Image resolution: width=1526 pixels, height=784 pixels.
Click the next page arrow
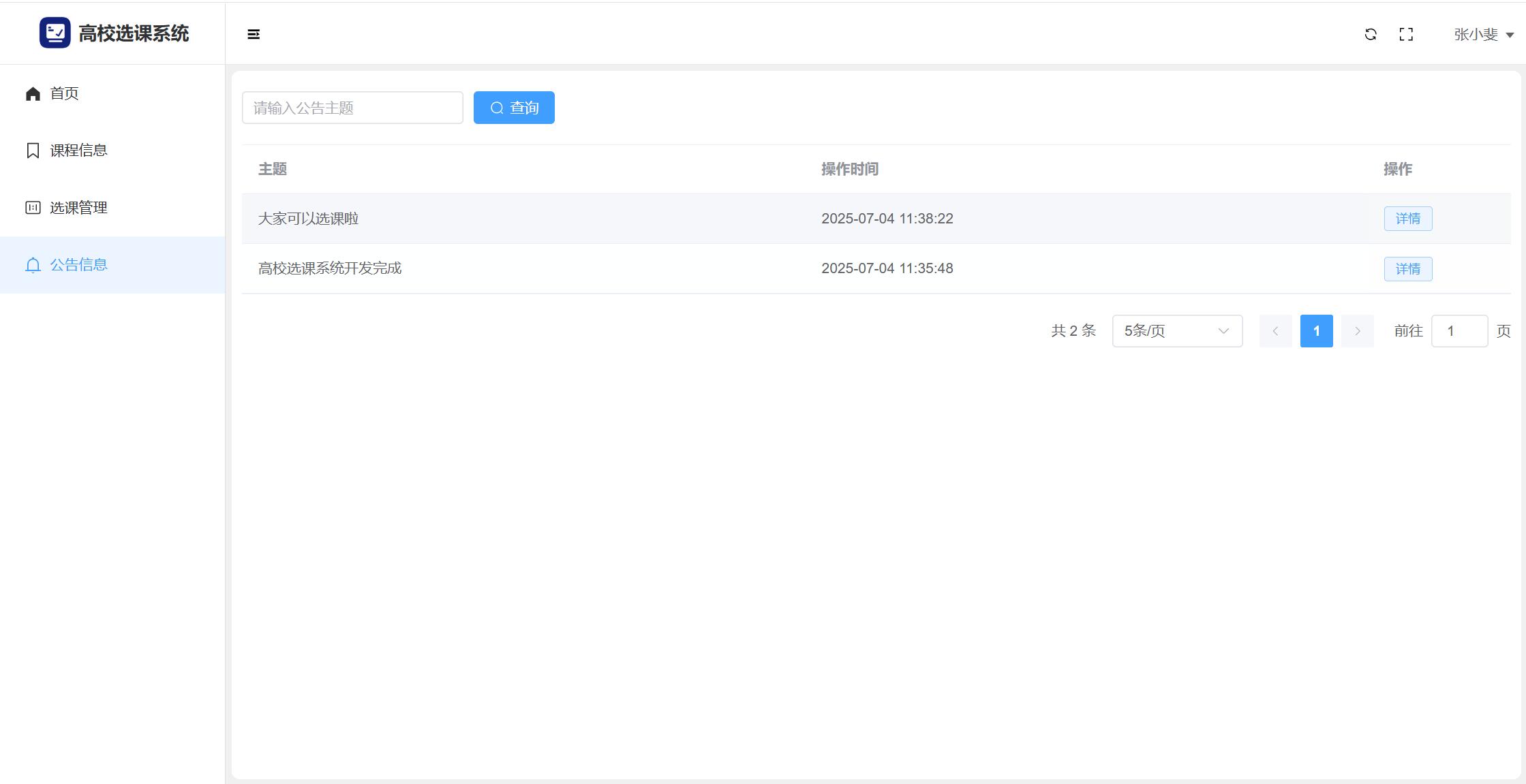[1357, 331]
